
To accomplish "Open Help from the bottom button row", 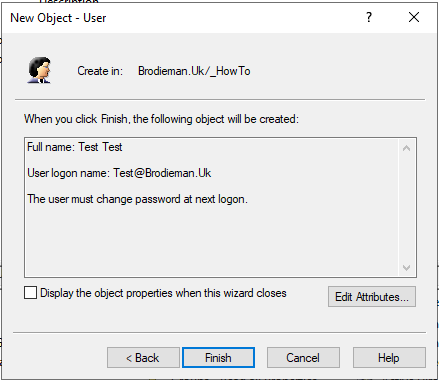I will 389,358.
